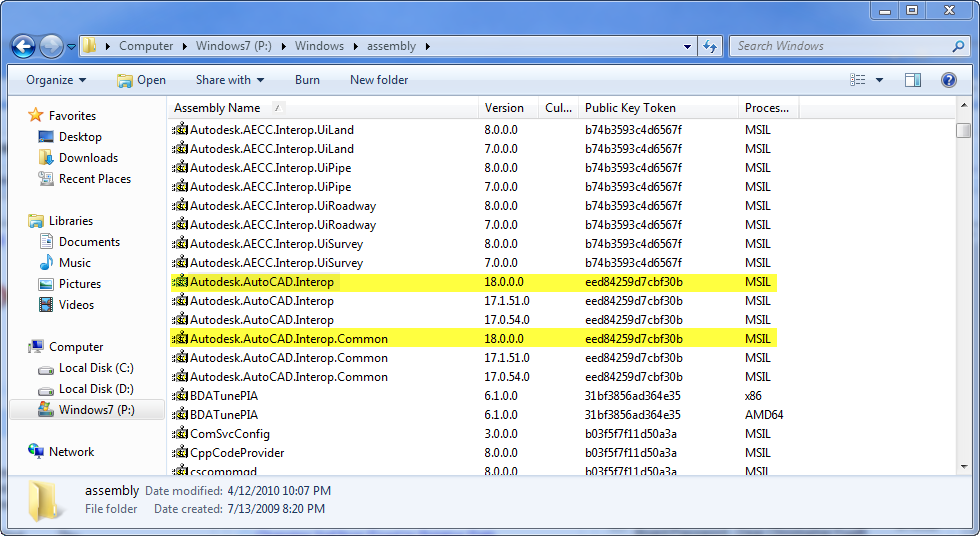Image resolution: width=980 pixels, height=536 pixels.
Task: Click the token cell eed84259d7cbf30b for version 17.0.54.0 Common
Action: click(x=634, y=377)
